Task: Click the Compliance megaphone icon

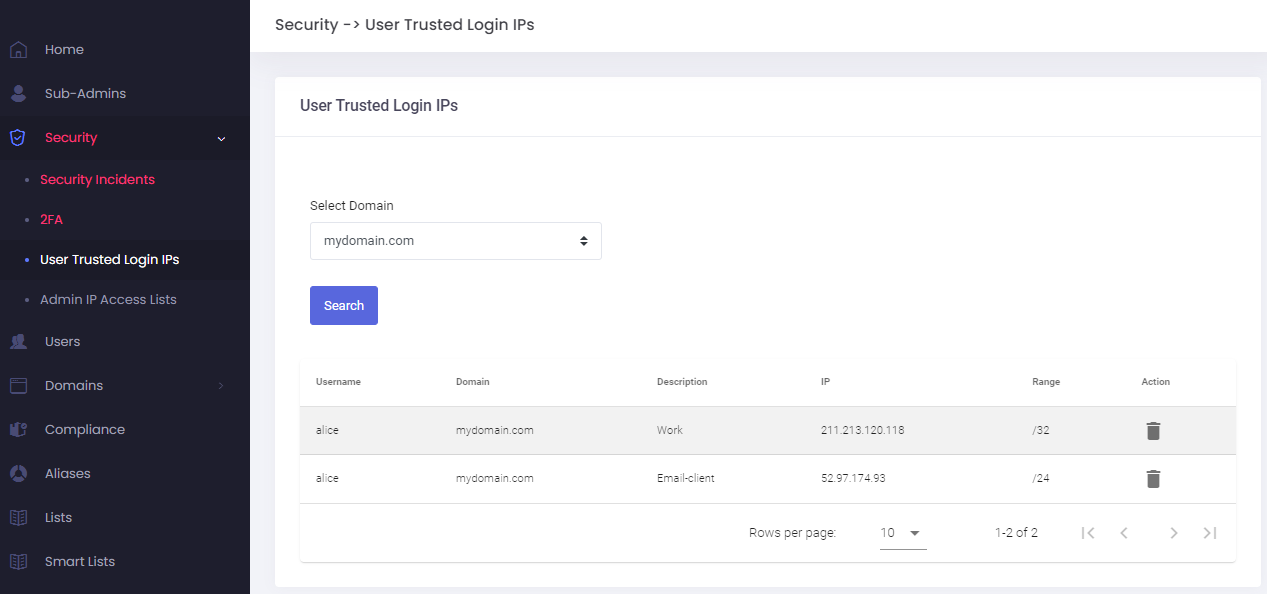Action: (x=17, y=429)
